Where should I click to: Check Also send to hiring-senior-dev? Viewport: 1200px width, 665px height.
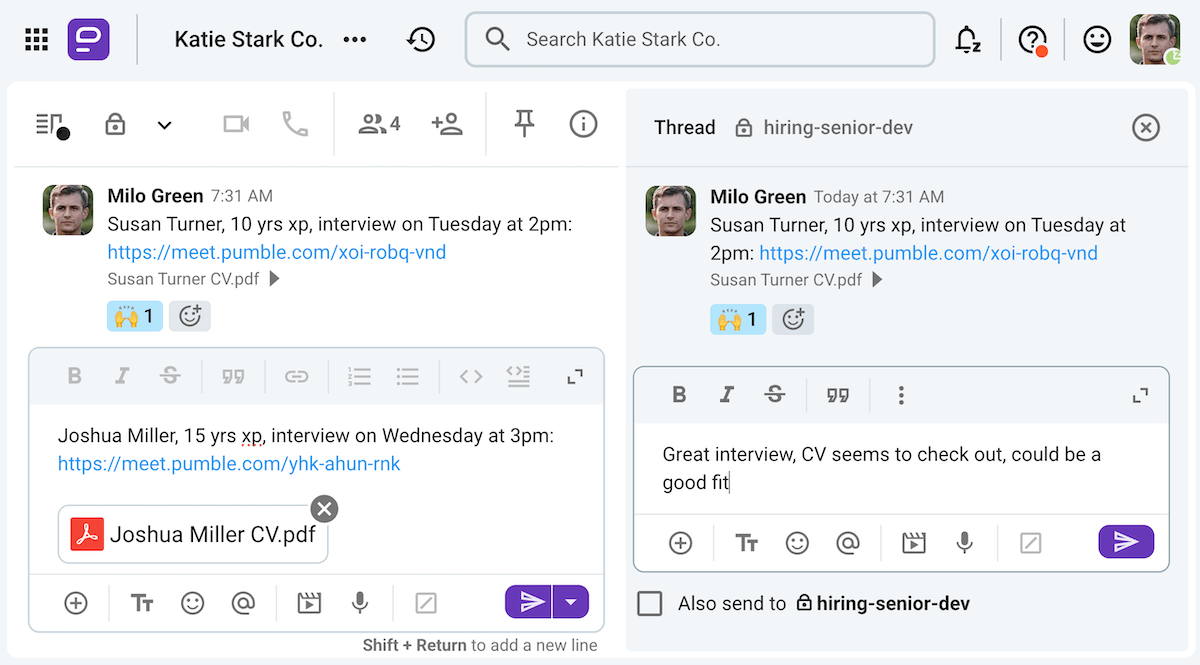(650, 603)
